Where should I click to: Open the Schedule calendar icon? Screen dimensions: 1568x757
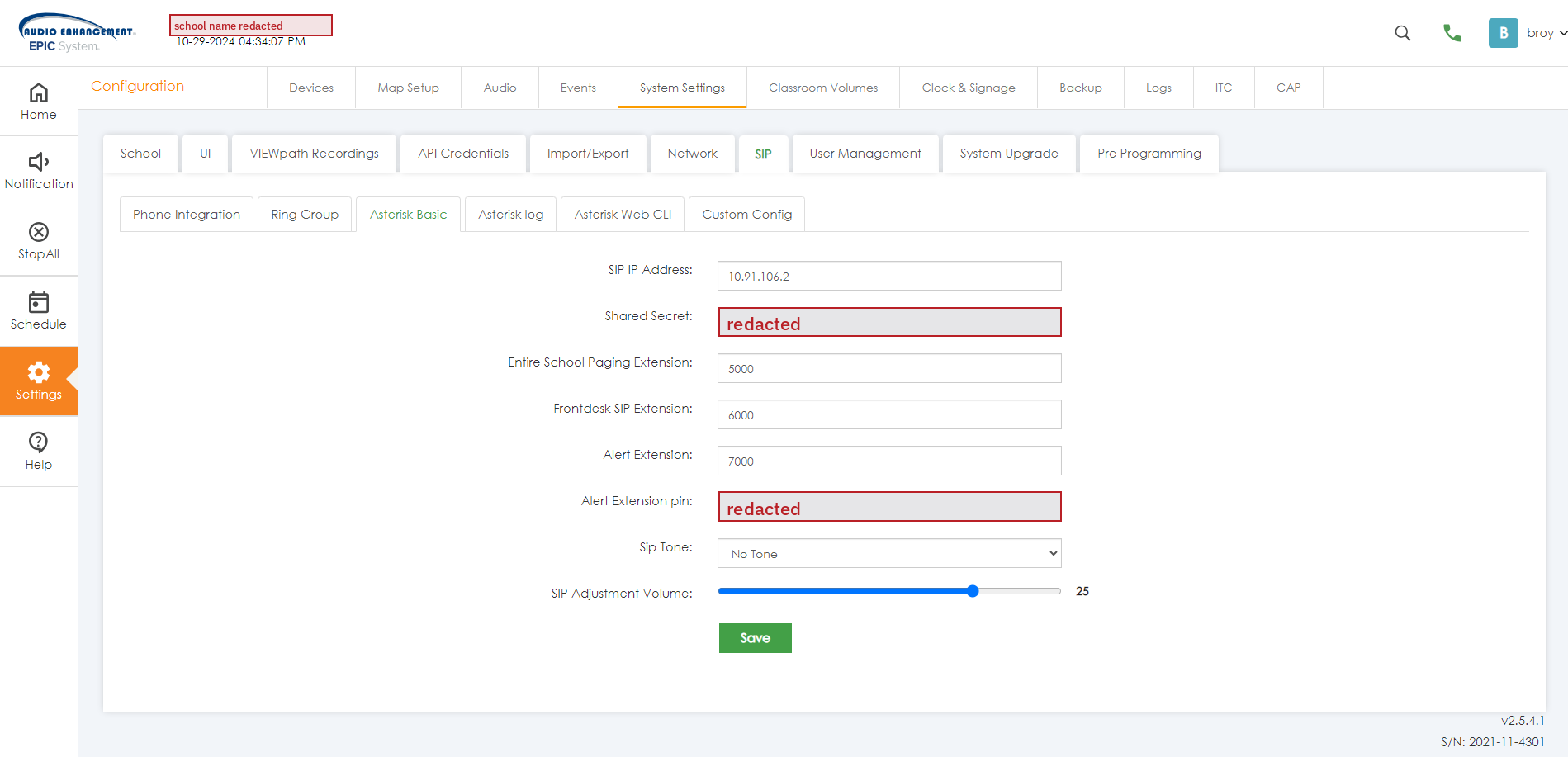click(39, 302)
